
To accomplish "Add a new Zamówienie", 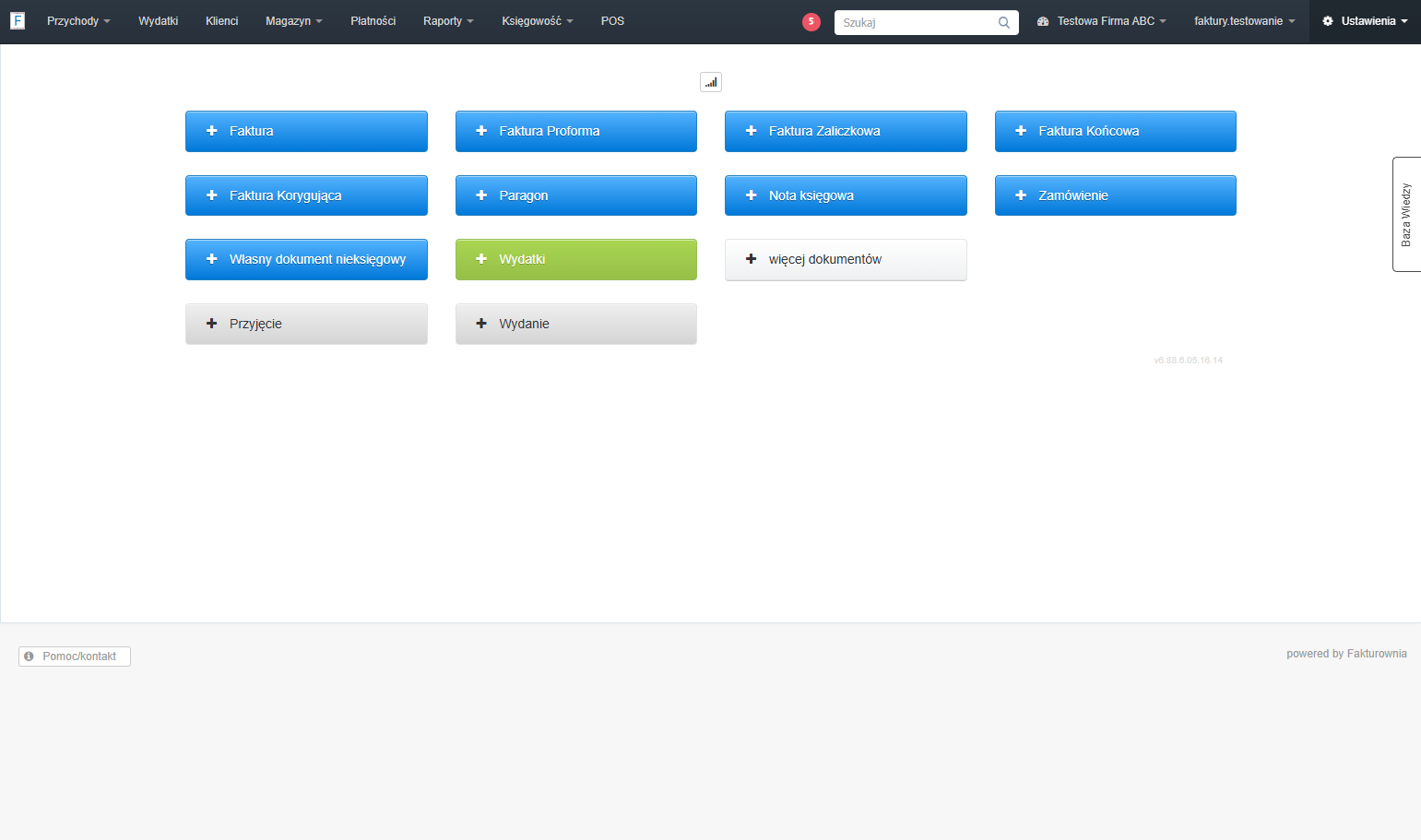I will point(1116,195).
